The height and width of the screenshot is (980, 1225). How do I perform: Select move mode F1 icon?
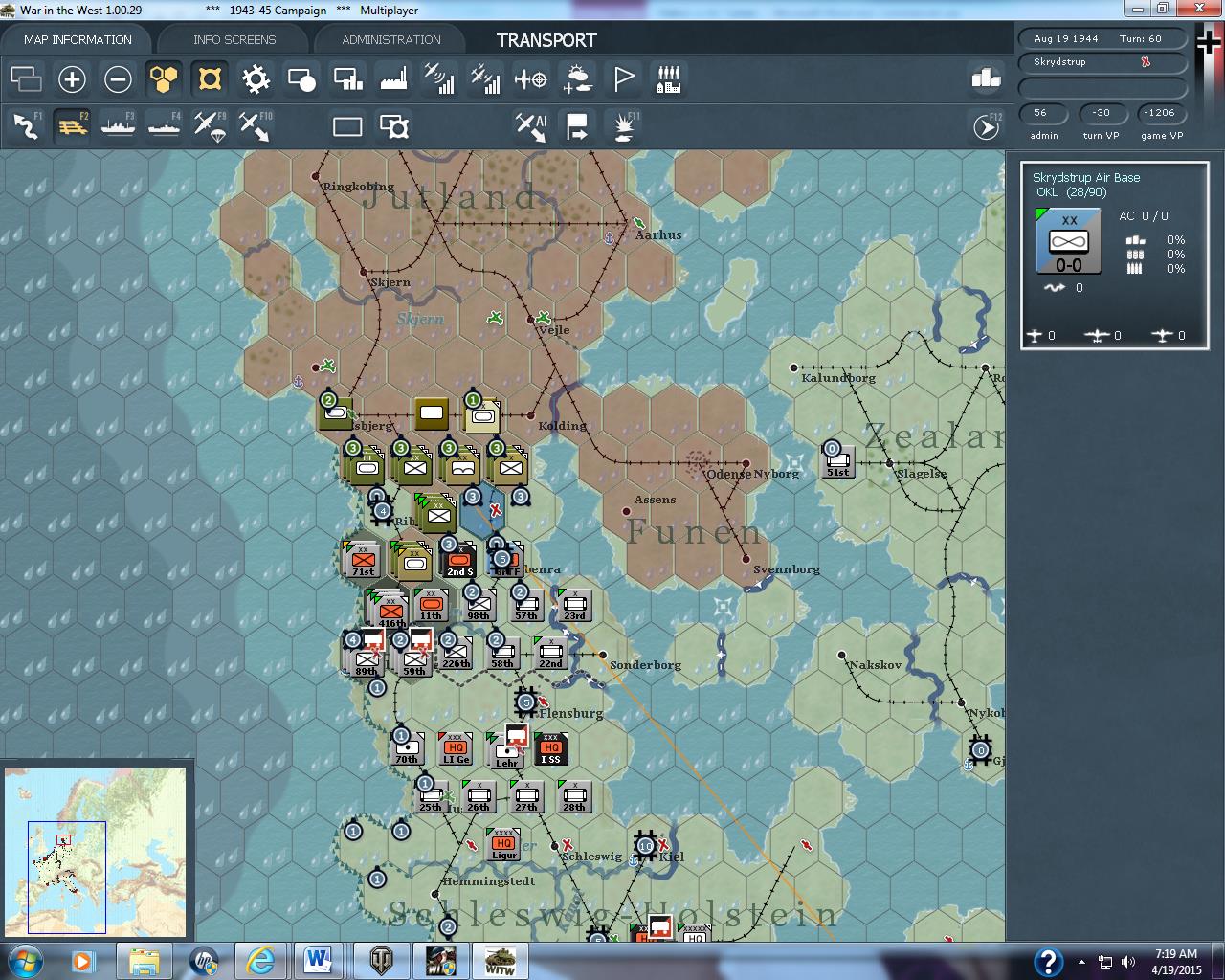click(x=26, y=126)
